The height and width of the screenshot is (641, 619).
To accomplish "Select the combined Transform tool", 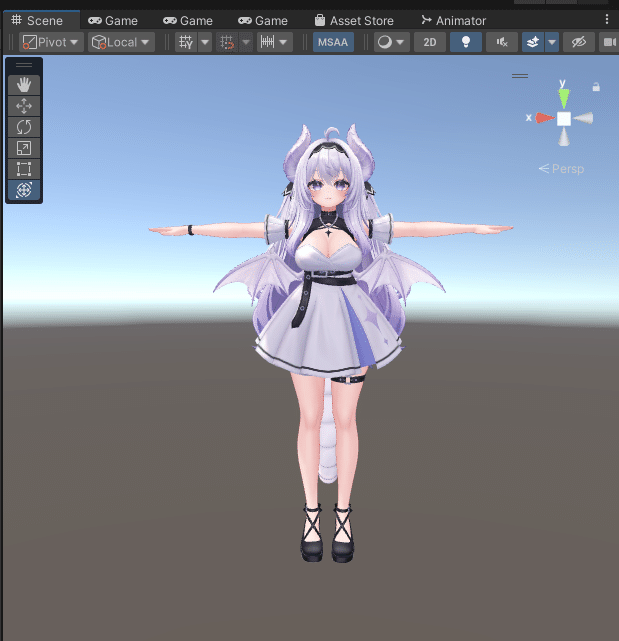I will [24, 190].
